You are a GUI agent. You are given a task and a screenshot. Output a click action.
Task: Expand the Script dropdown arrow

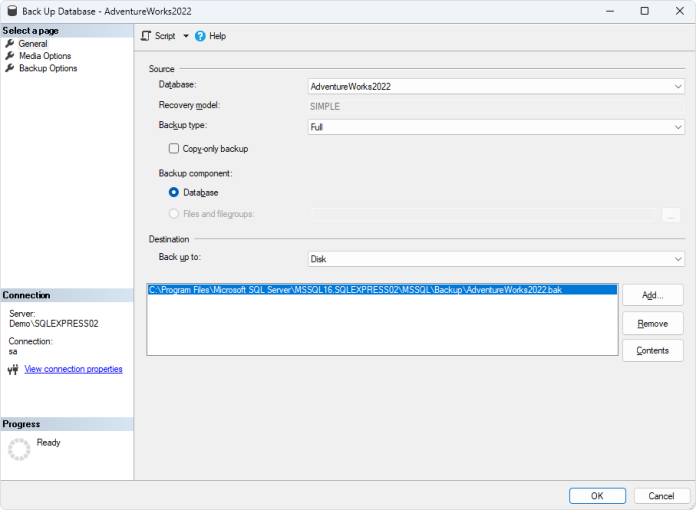pos(186,36)
